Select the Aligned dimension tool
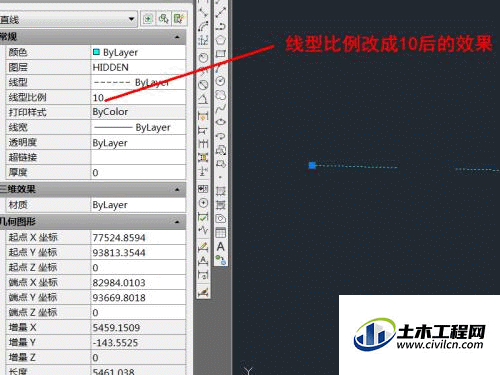The height and width of the screenshot is (375, 500). (x=203, y=12)
